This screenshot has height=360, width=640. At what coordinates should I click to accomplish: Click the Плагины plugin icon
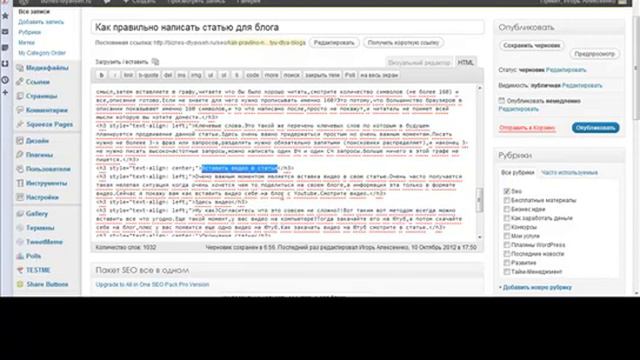click(20, 155)
